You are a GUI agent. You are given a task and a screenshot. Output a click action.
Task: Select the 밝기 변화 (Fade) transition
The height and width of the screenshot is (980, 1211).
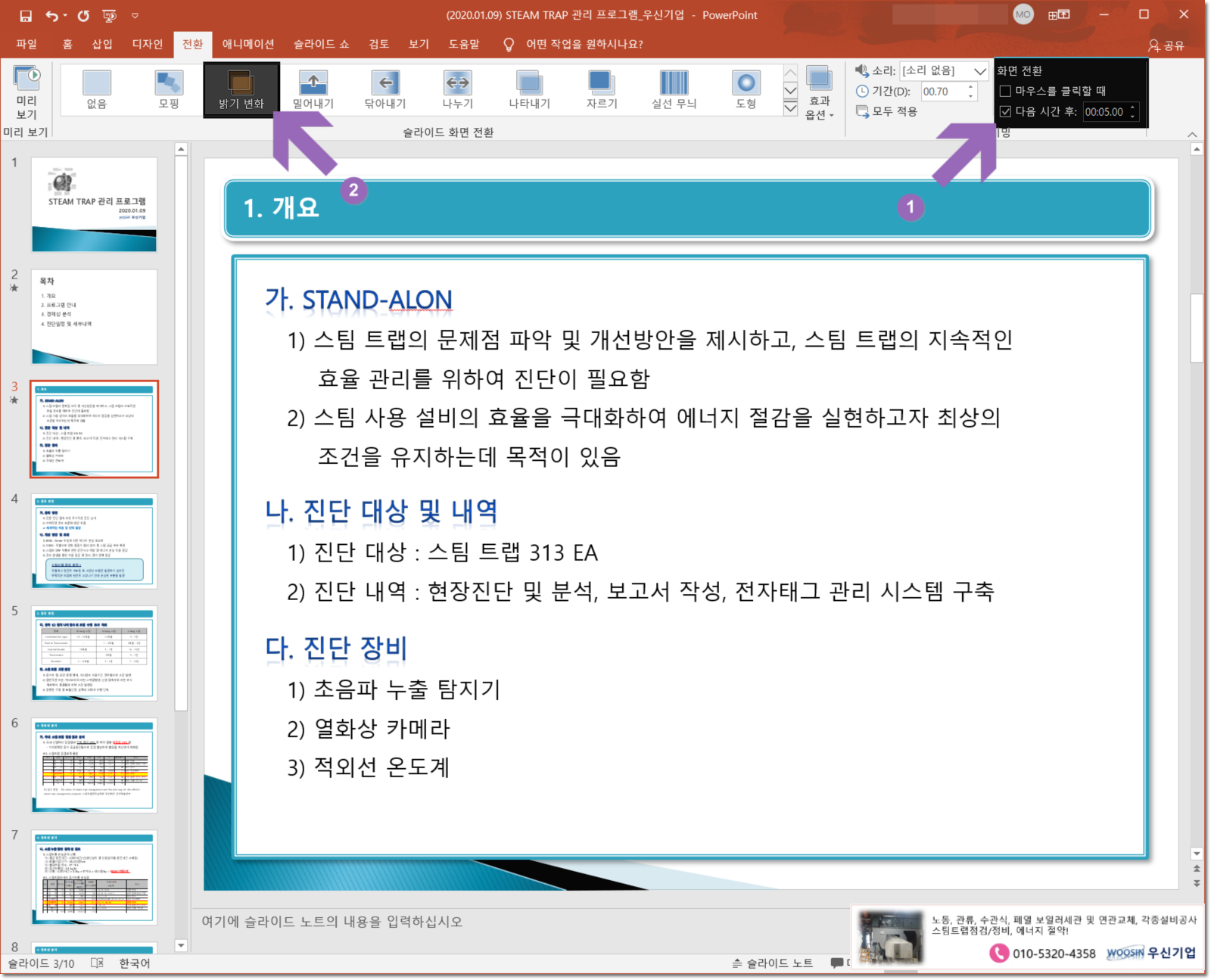(241, 89)
